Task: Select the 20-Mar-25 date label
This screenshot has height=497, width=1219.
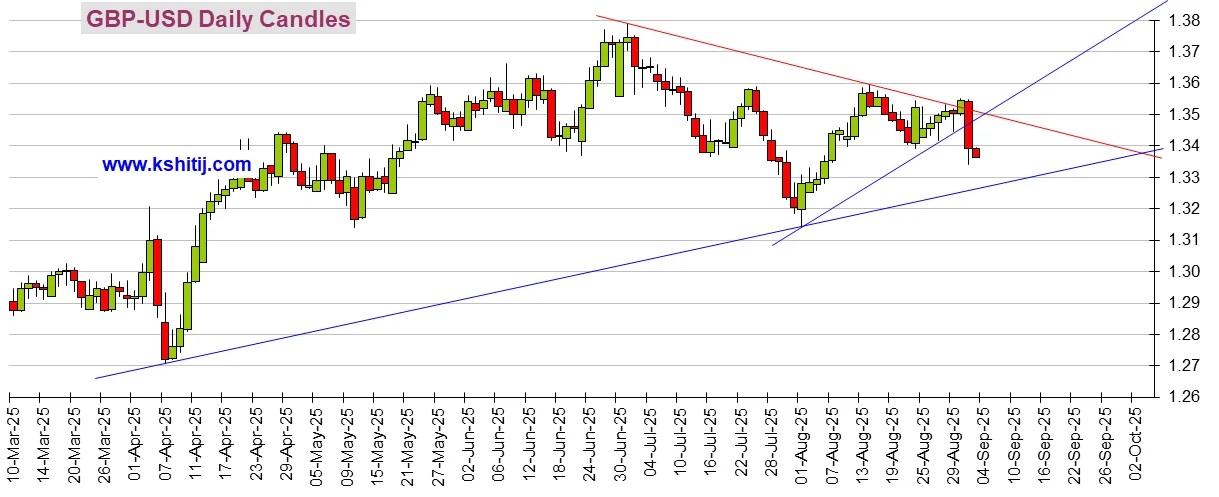Action: point(72,447)
